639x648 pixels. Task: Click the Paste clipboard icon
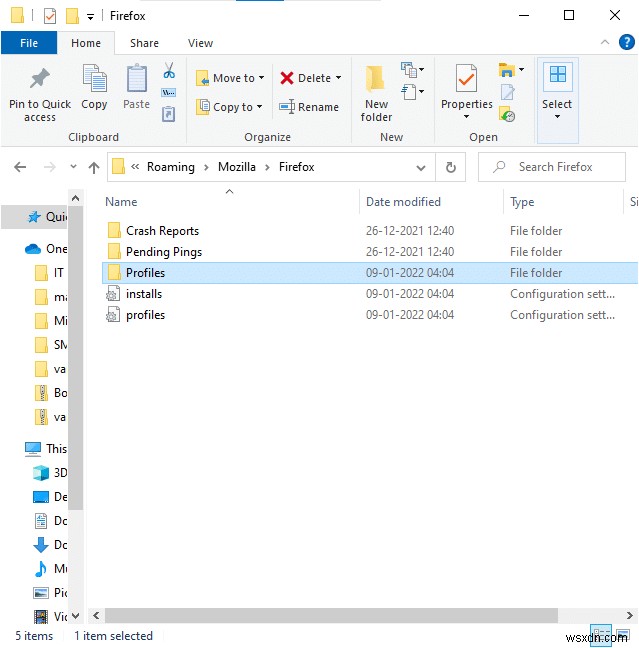[136, 78]
